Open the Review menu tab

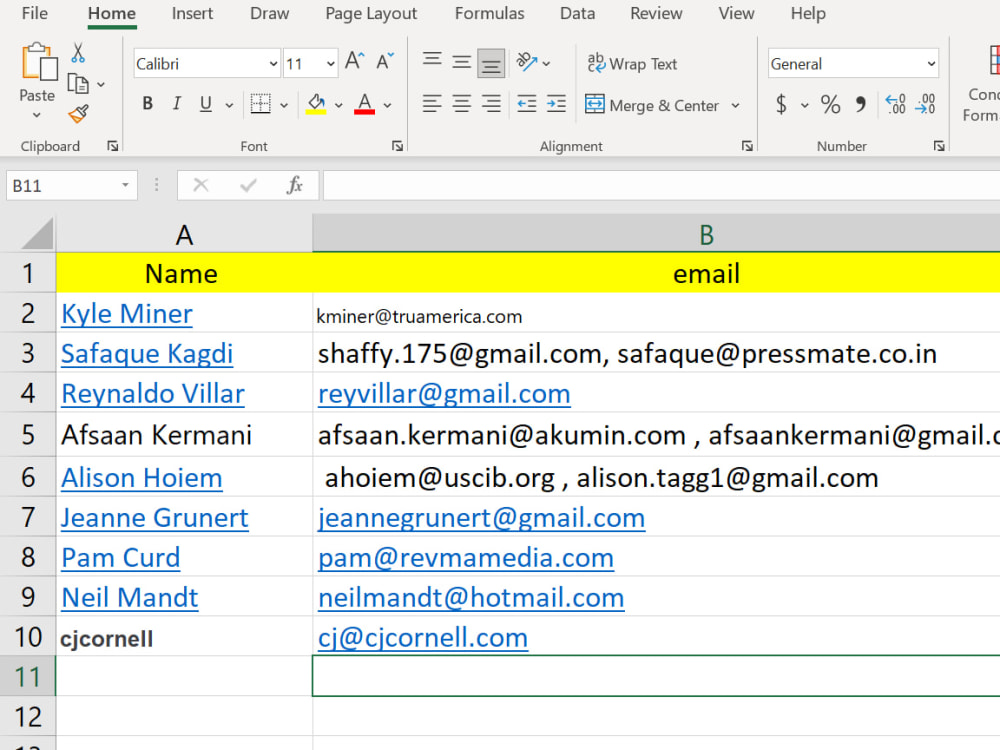coord(656,14)
